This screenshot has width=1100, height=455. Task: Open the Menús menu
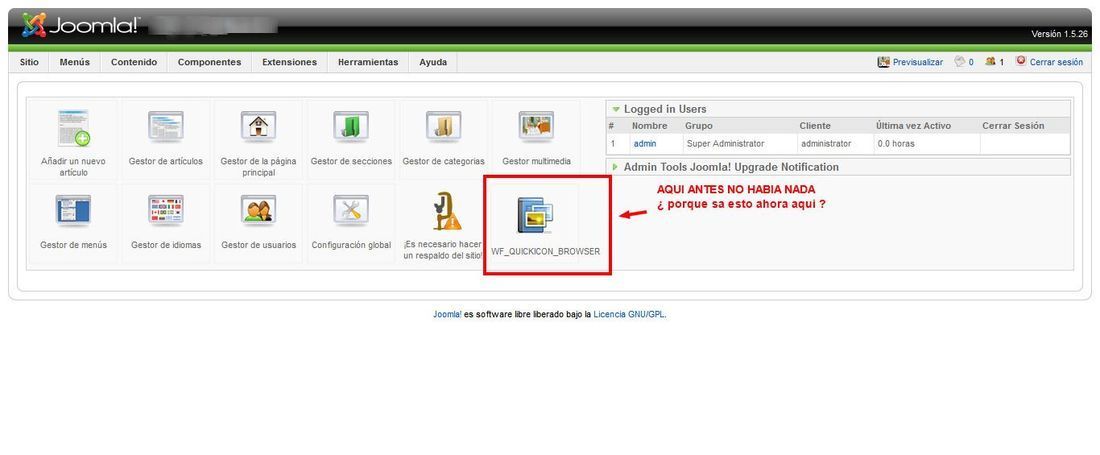click(74, 62)
